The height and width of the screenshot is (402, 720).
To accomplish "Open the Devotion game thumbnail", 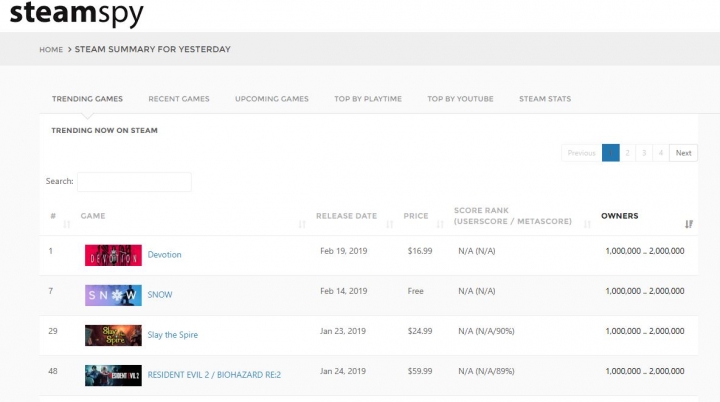I will pyautogui.click(x=113, y=255).
